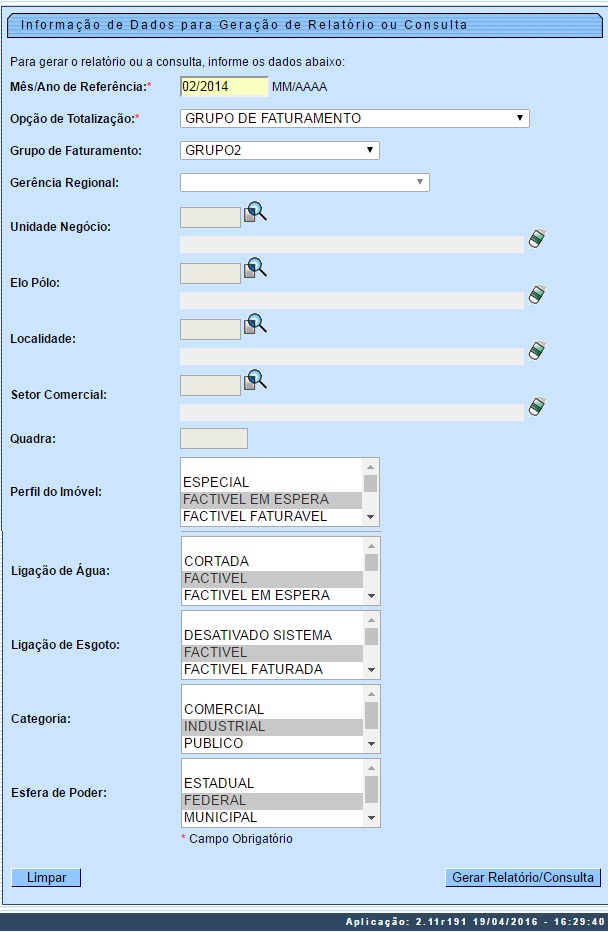Screen dimensions: 608x932
Task: Click the eraser icon for Localidade
Action: point(537,351)
